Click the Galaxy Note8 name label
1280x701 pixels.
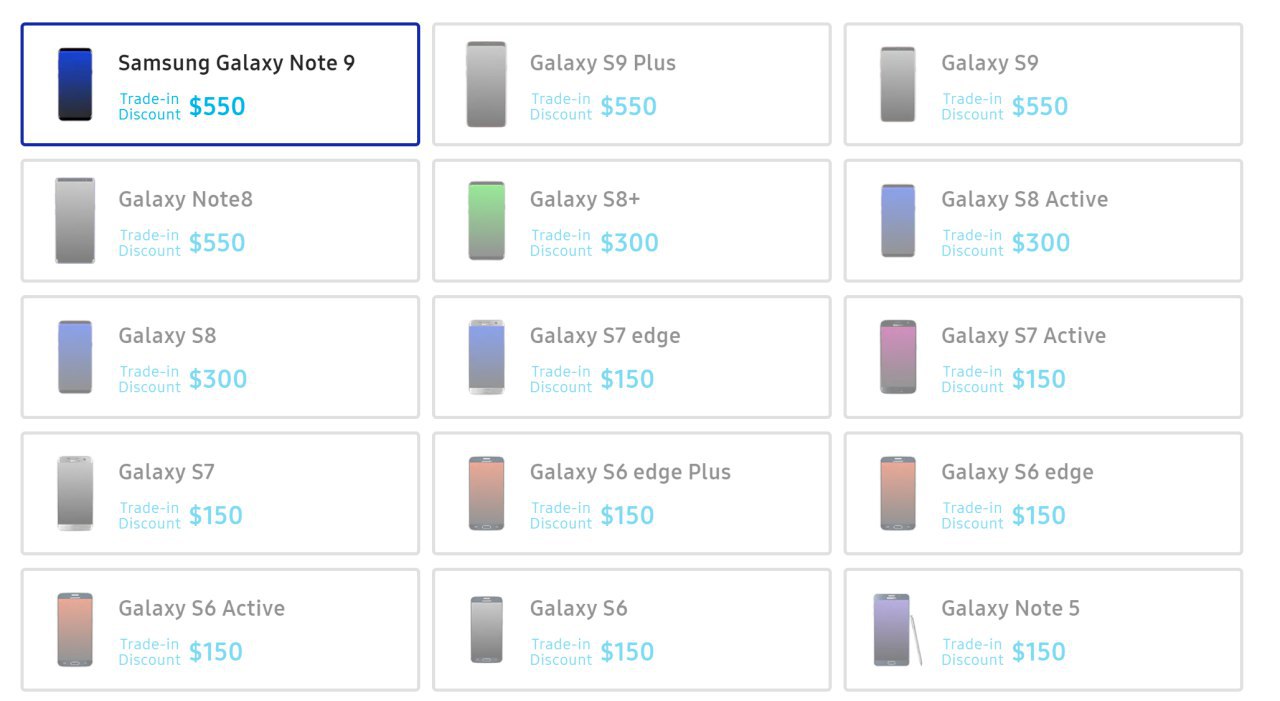pyautogui.click(x=185, y=199)
